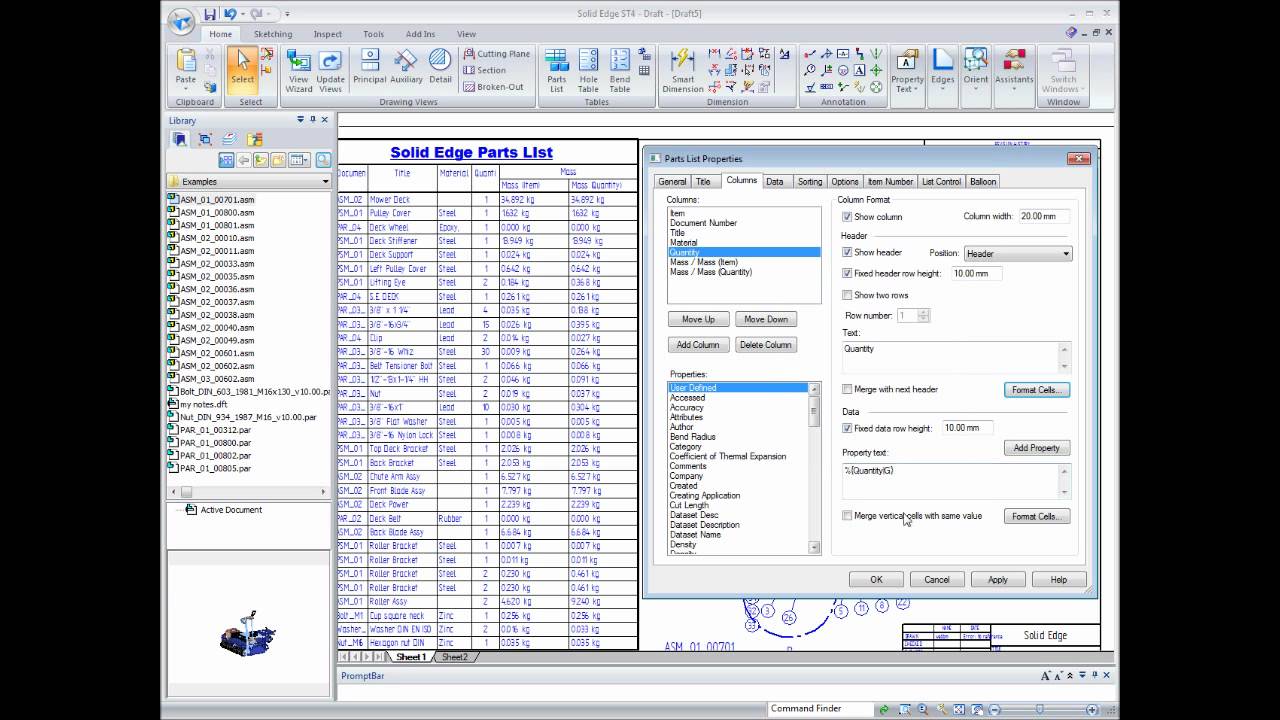Click the Section view command
The height and width of the screenshot is (720, 1280).
tap(485, 70)
